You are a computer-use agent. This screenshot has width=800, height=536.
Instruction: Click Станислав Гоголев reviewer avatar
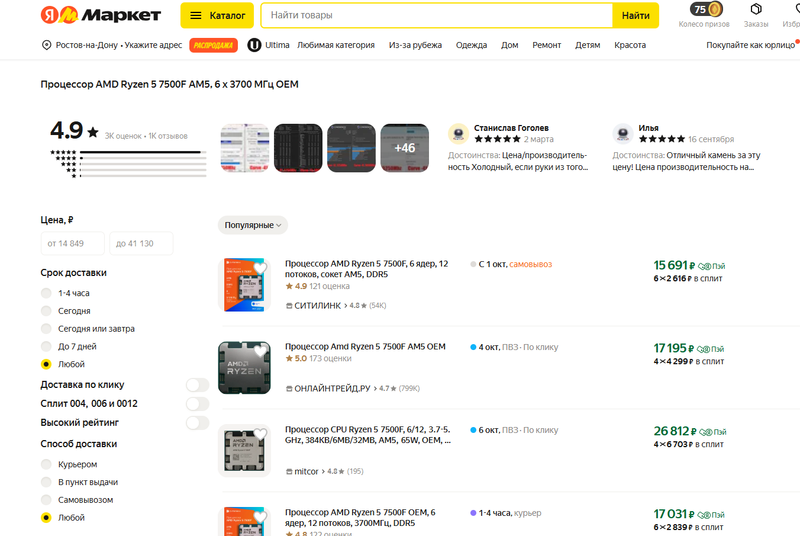coord(458,134)
